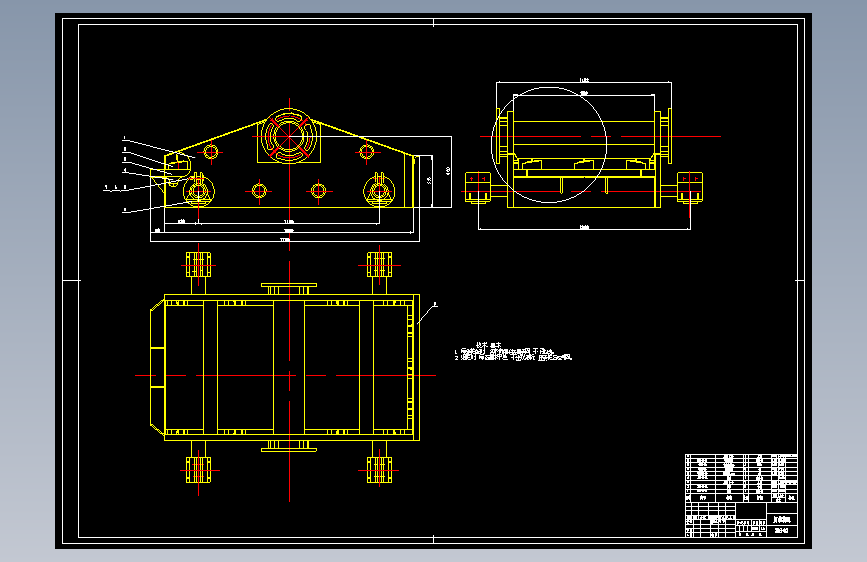Pick the lower-right middle hole in front view
Screen dimensions: 867x562
coord(318,191)
